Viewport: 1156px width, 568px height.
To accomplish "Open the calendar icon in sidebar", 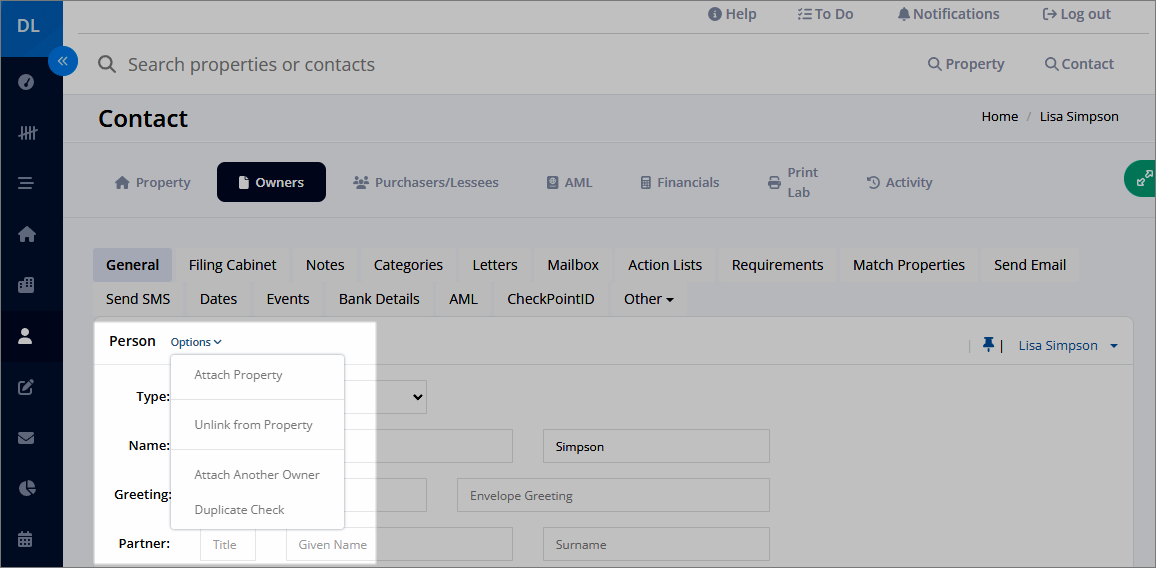I will pyautogui.click(x=26, y=539).
